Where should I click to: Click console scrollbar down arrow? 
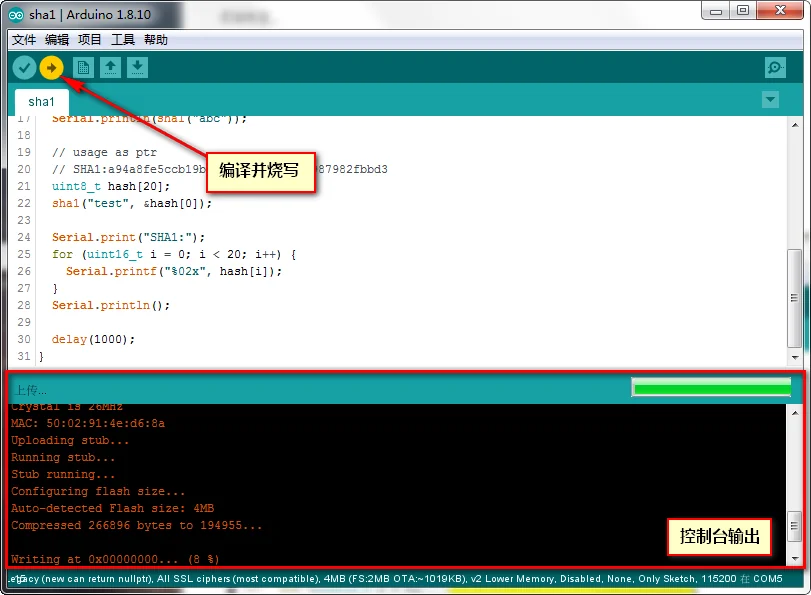[795, 559]
